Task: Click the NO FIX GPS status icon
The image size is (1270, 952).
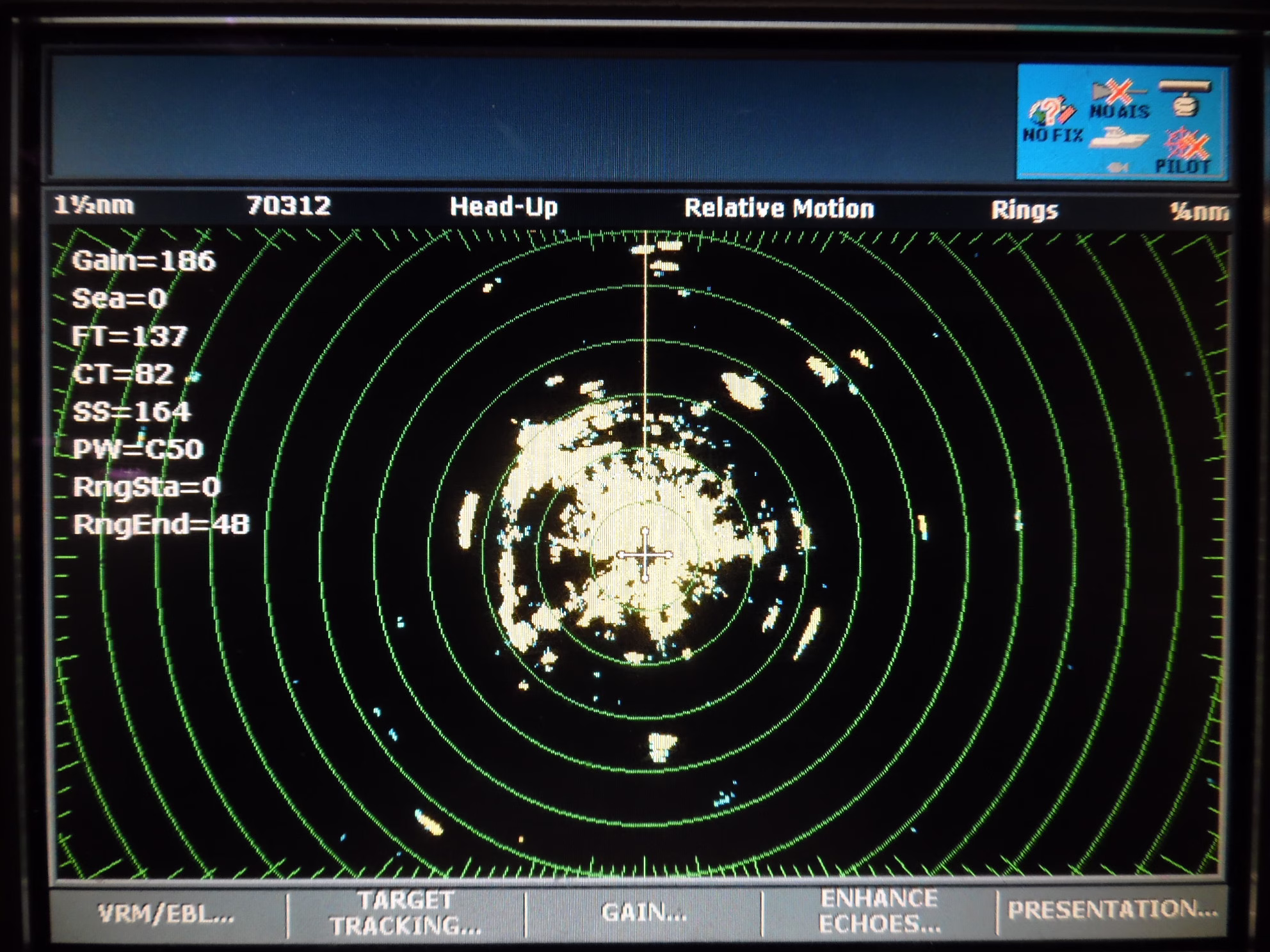Action: coord(1052,119)
